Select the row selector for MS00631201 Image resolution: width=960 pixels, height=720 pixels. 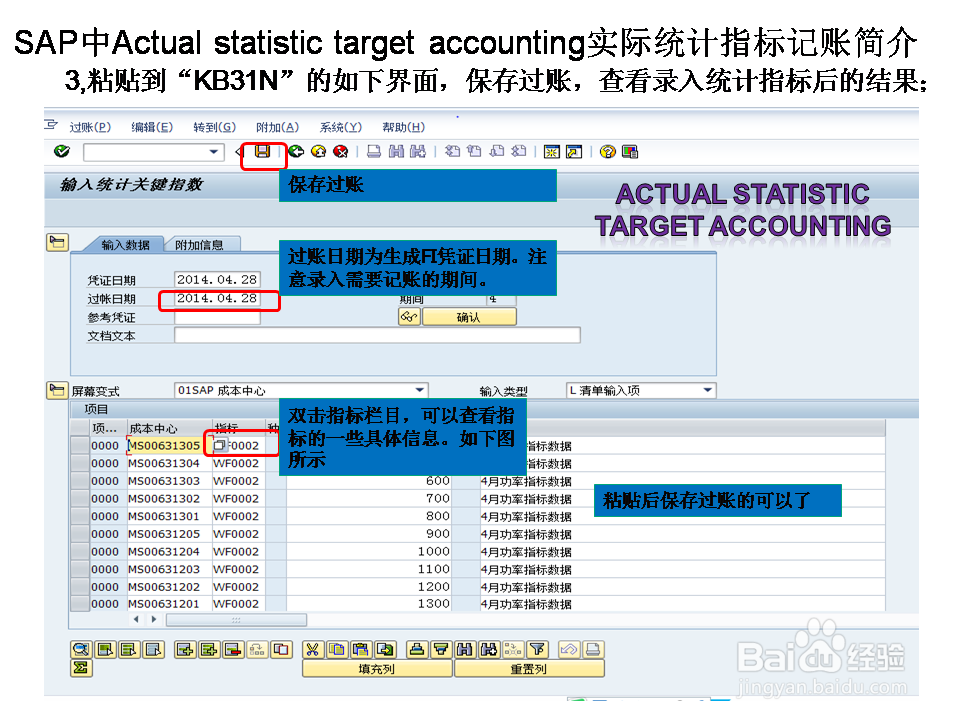(80, 604)
